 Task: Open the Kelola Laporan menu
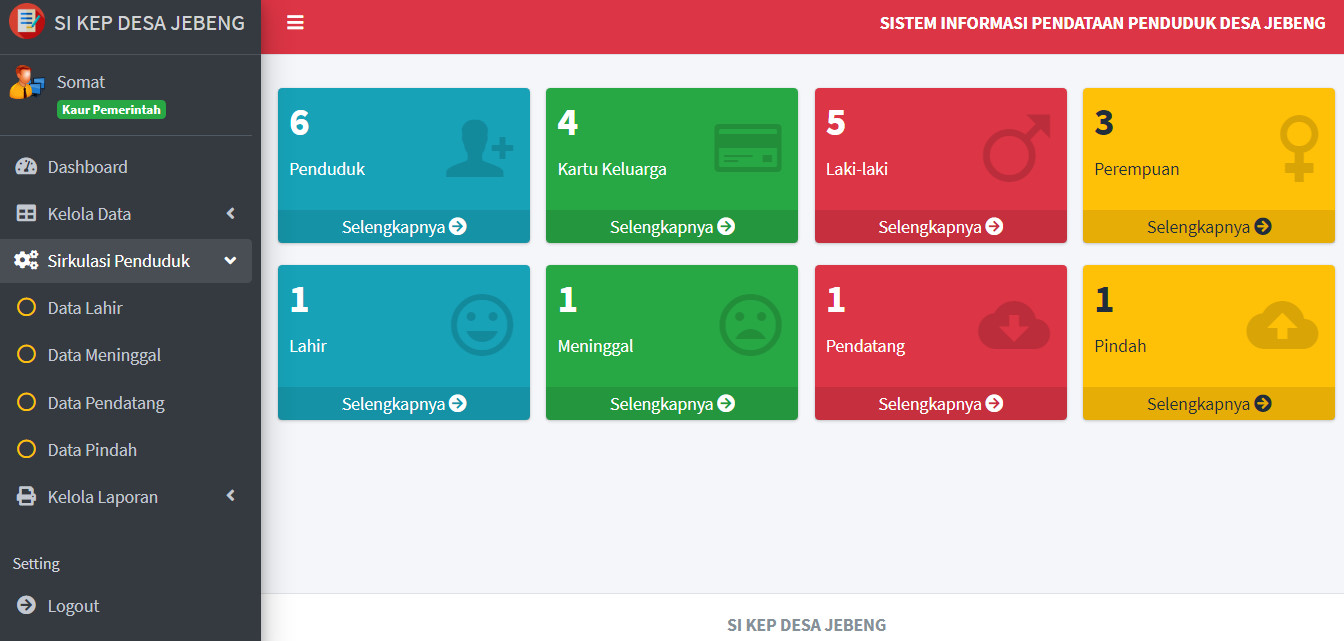(126, 497)
